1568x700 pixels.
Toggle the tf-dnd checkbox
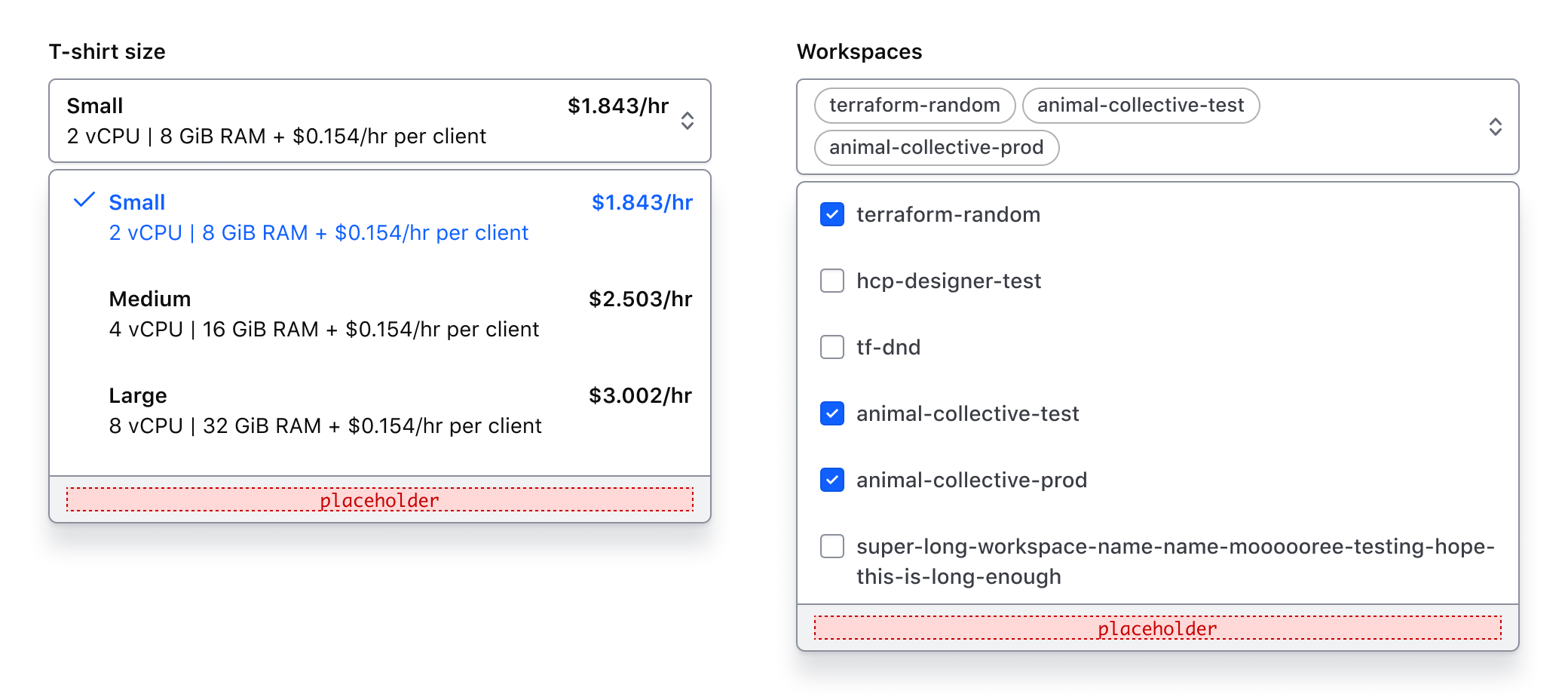point(831,347)
